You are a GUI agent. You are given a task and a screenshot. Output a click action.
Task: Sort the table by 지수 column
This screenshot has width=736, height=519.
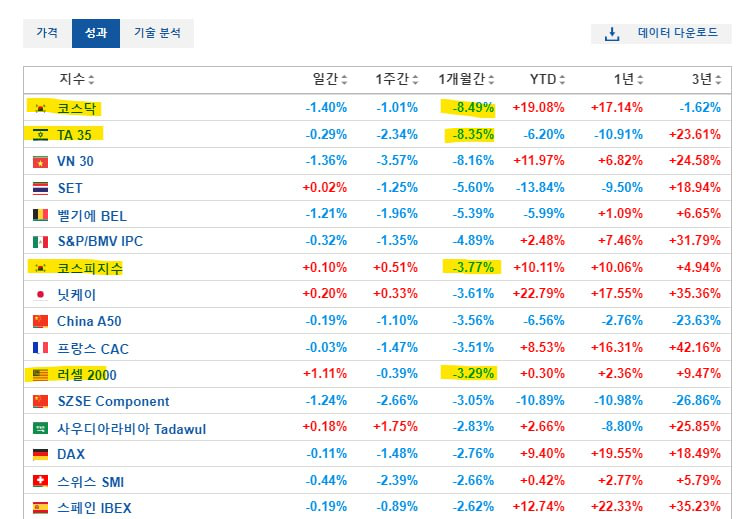pos(76,79)
